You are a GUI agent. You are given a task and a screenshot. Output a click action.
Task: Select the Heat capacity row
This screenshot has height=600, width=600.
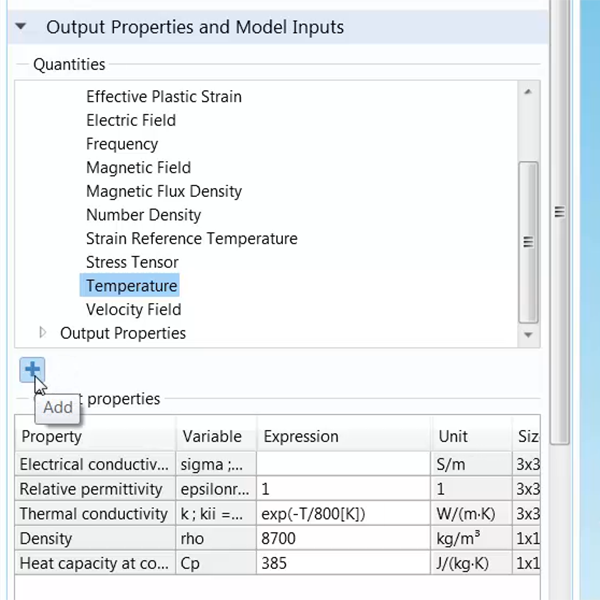tap(94, 563)
